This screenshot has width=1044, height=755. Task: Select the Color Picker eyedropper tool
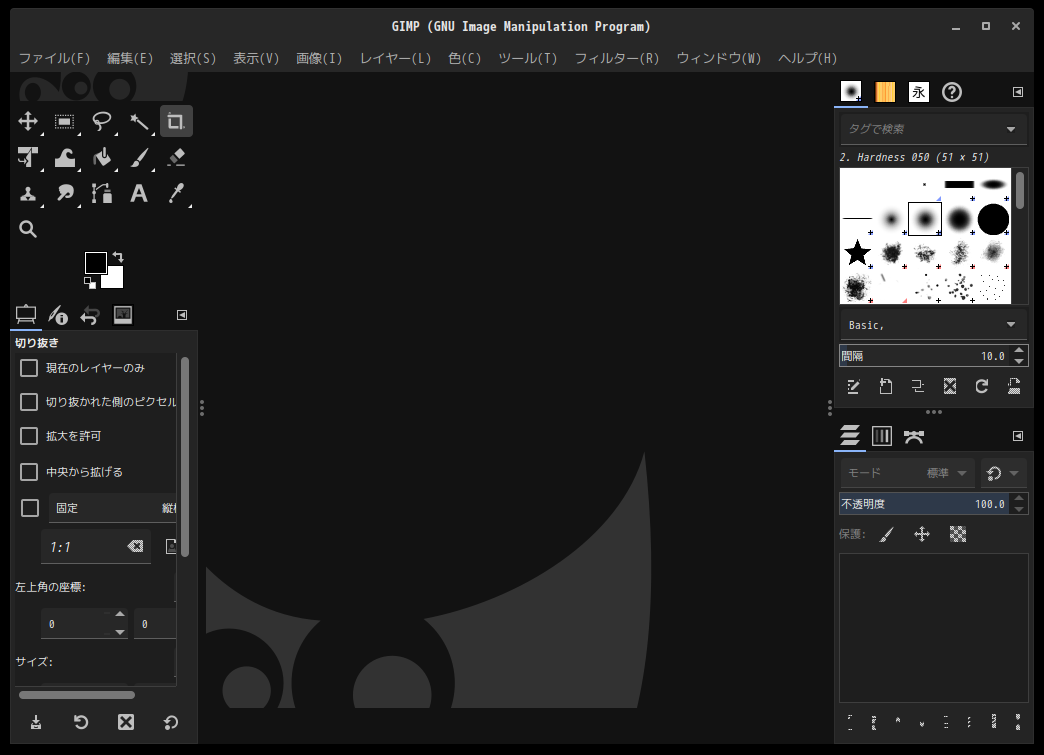tap(176, 194)
